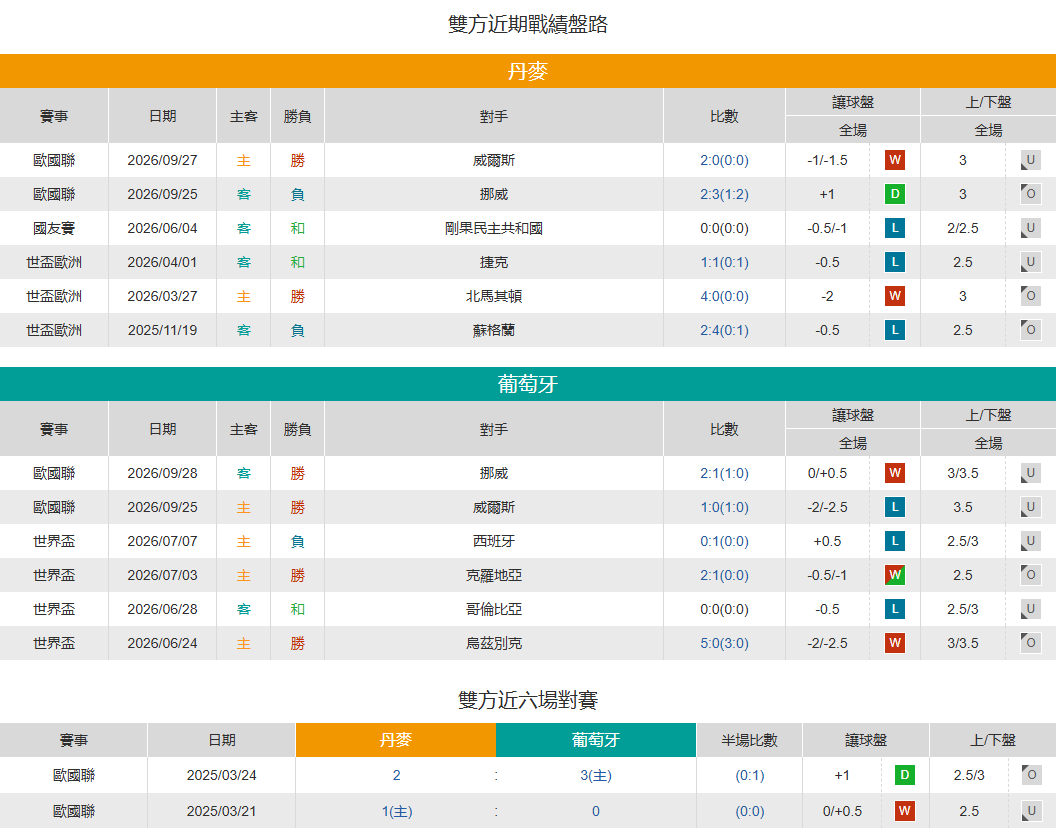Select the O over/under badge in the 克羅地亞 row
This screenshot has width=1056, height=828.
1030,575
